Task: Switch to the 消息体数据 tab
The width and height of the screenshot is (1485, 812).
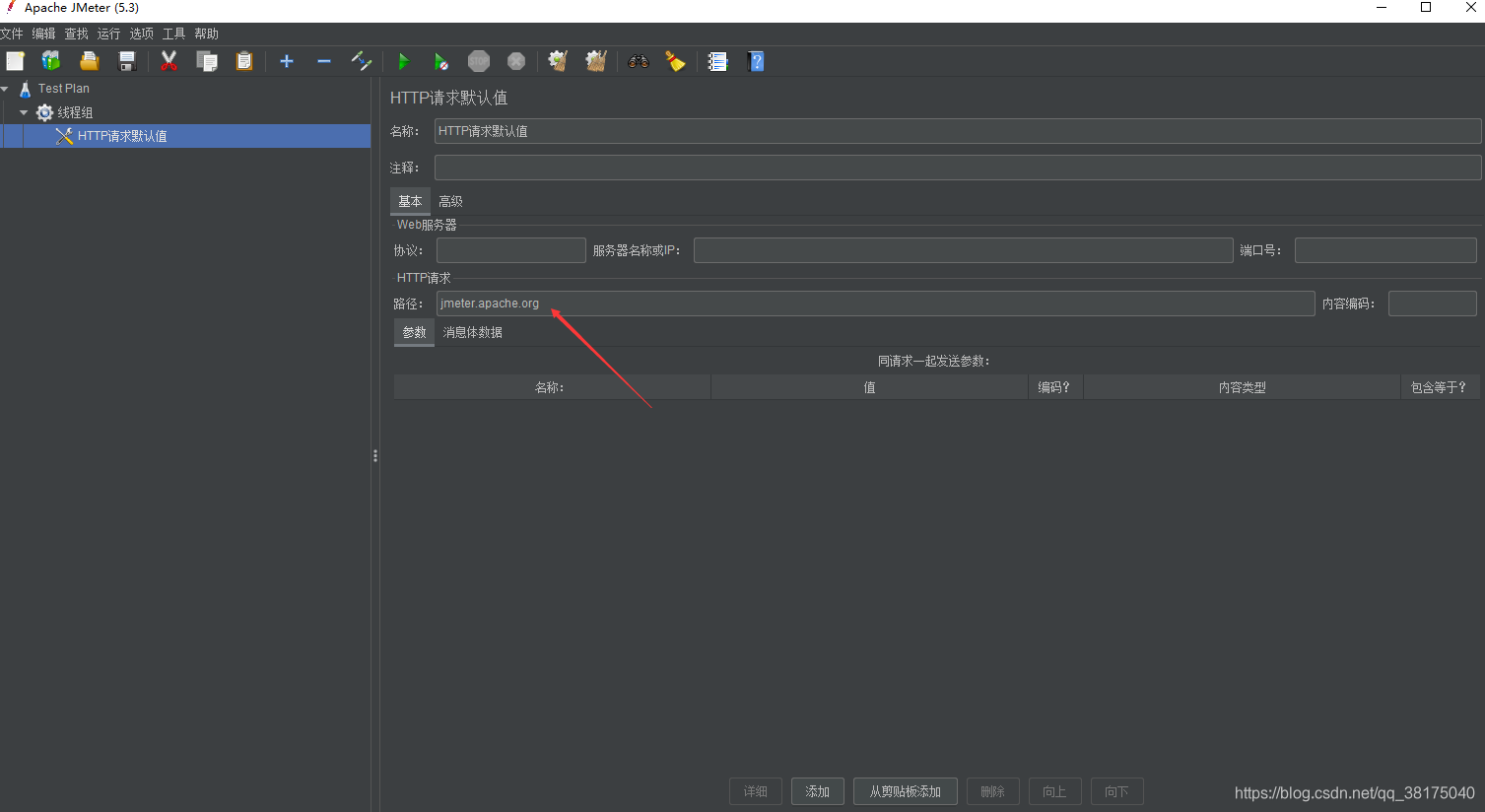Action: 472,332
